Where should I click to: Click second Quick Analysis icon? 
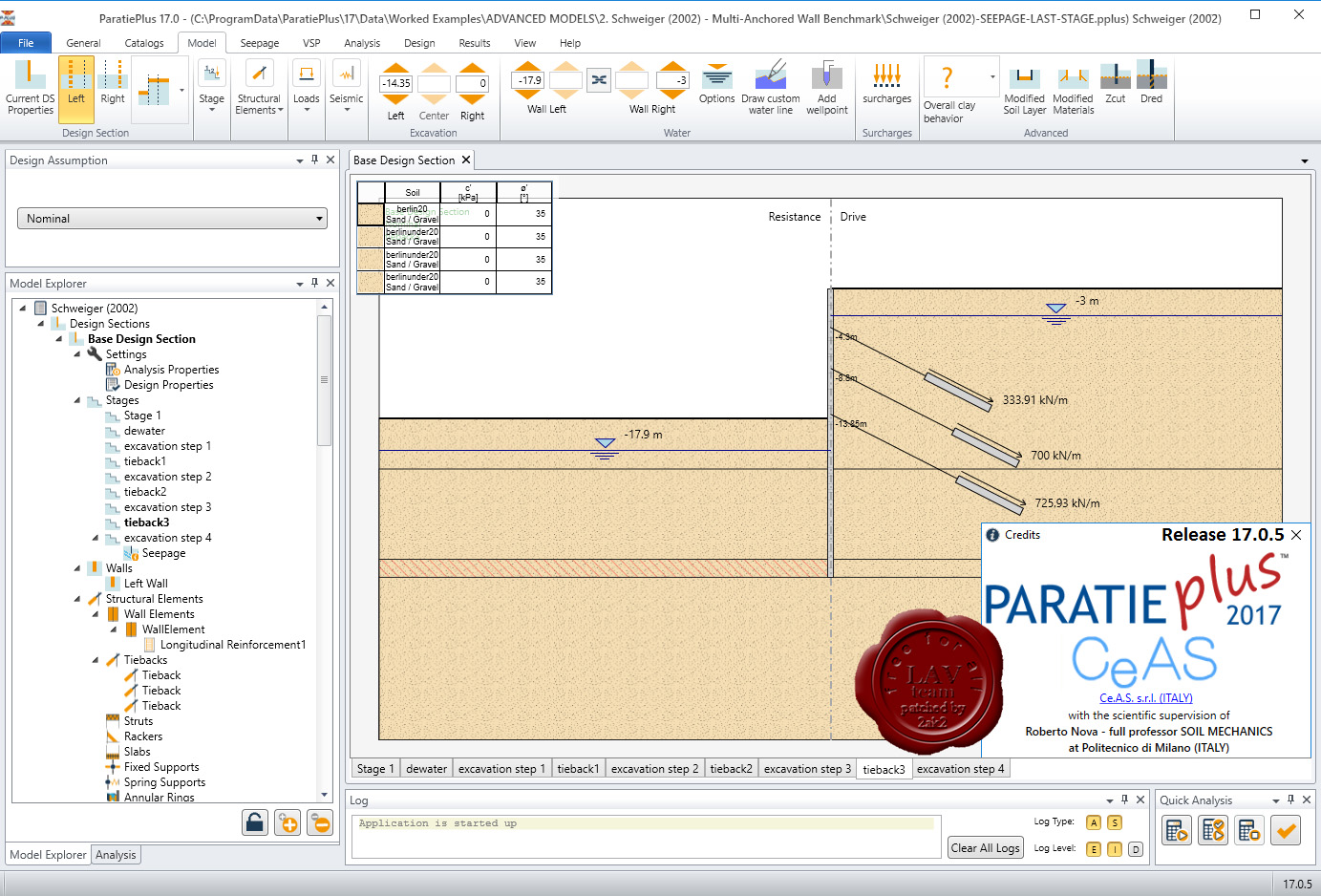1213,831
